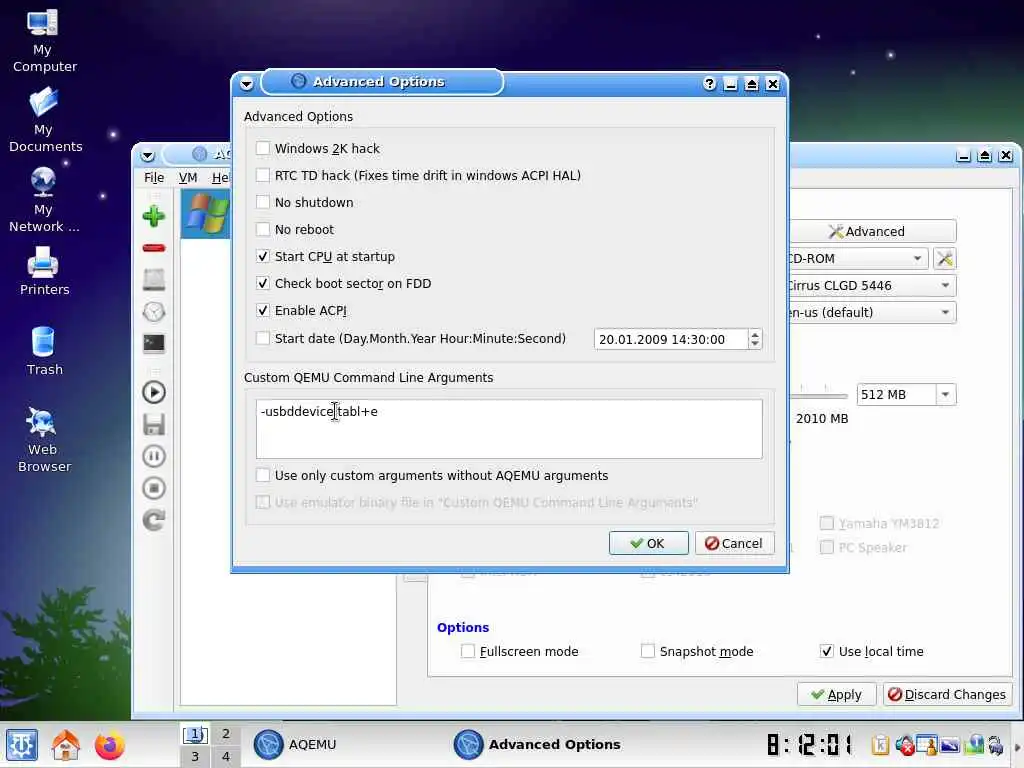Click the Advanced button in AQEMU window
Image resolution: width=1024 pixels, height=768 pixels.
click(x=872, y=231)
